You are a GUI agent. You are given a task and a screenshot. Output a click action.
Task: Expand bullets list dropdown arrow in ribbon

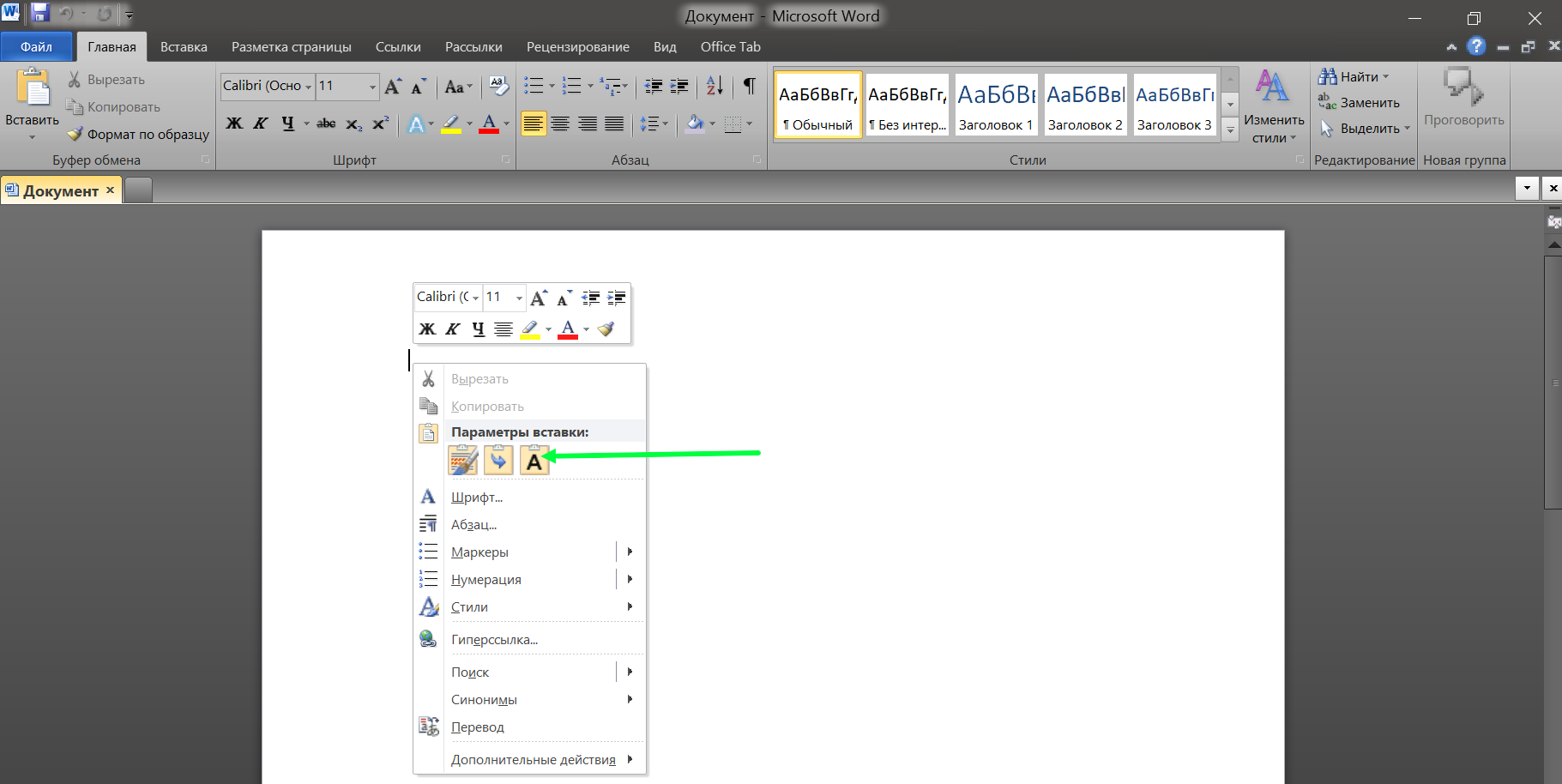[x=552, y=86]
